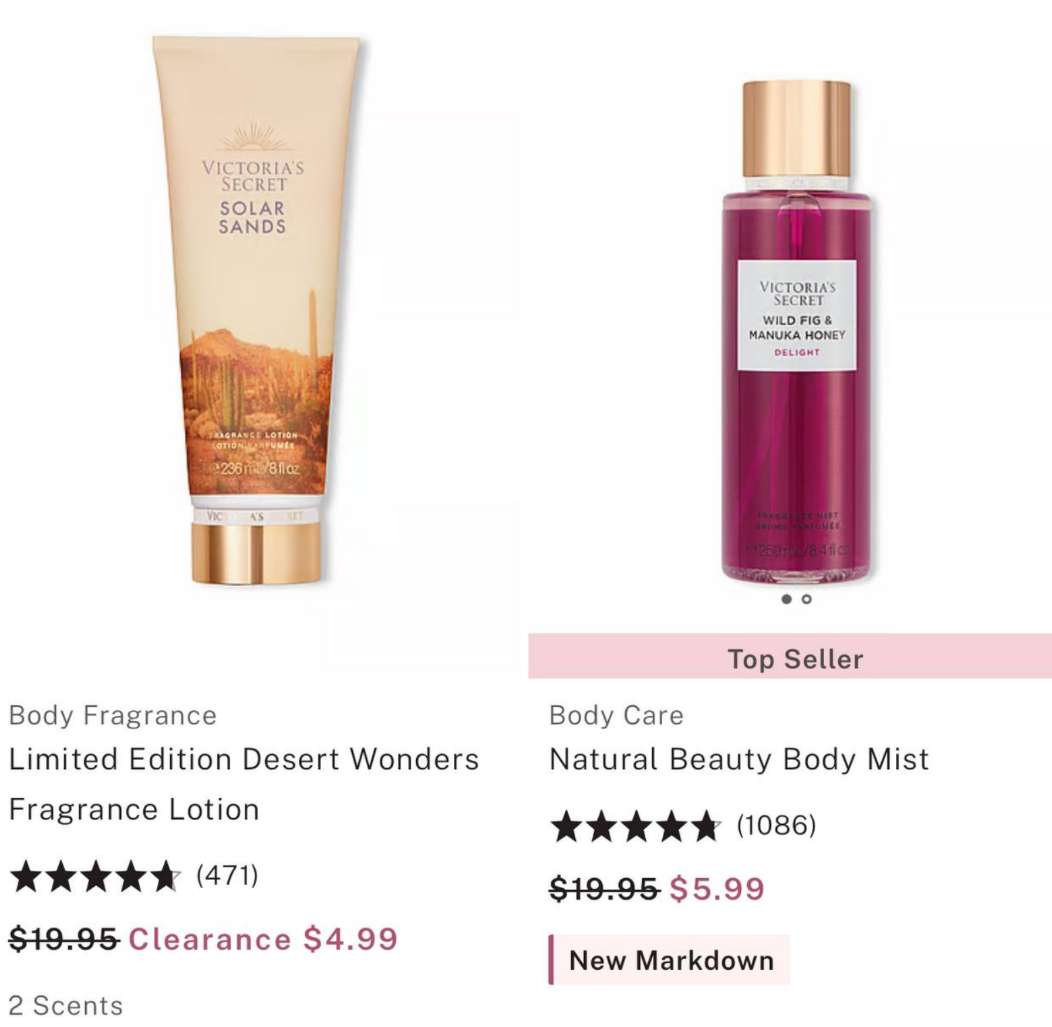Click the star rating for Desert Wonders lotion
Image resolution: width=1052 pixels, height=1027 pixels.
[96, 877]
